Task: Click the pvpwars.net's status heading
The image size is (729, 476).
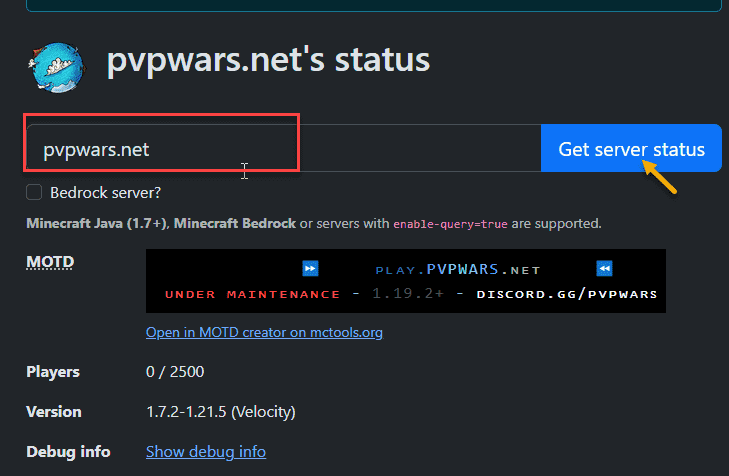Action: pyautogui.click(x=268, y=60)
